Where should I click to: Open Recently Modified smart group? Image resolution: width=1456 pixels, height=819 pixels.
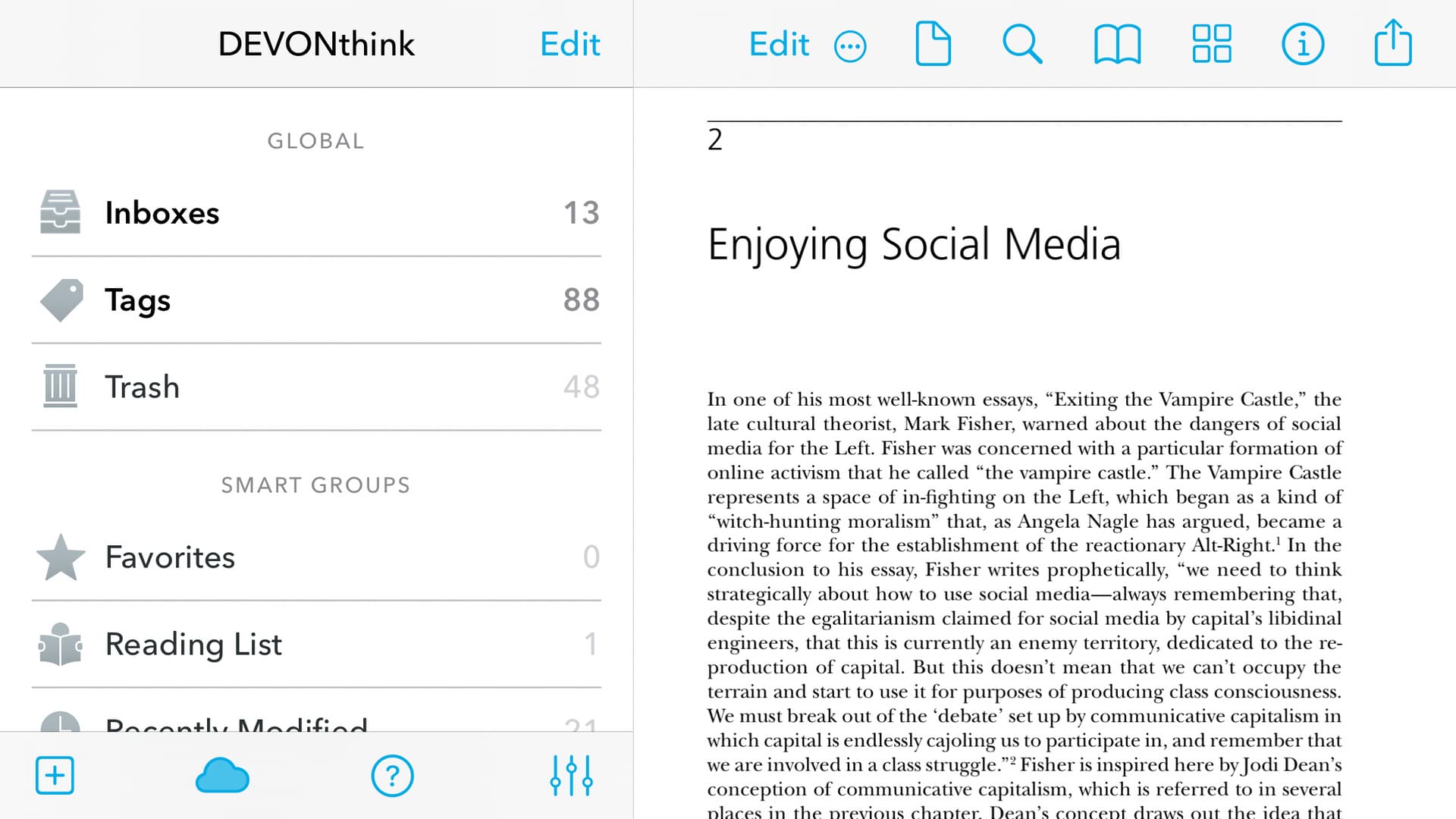316,720
